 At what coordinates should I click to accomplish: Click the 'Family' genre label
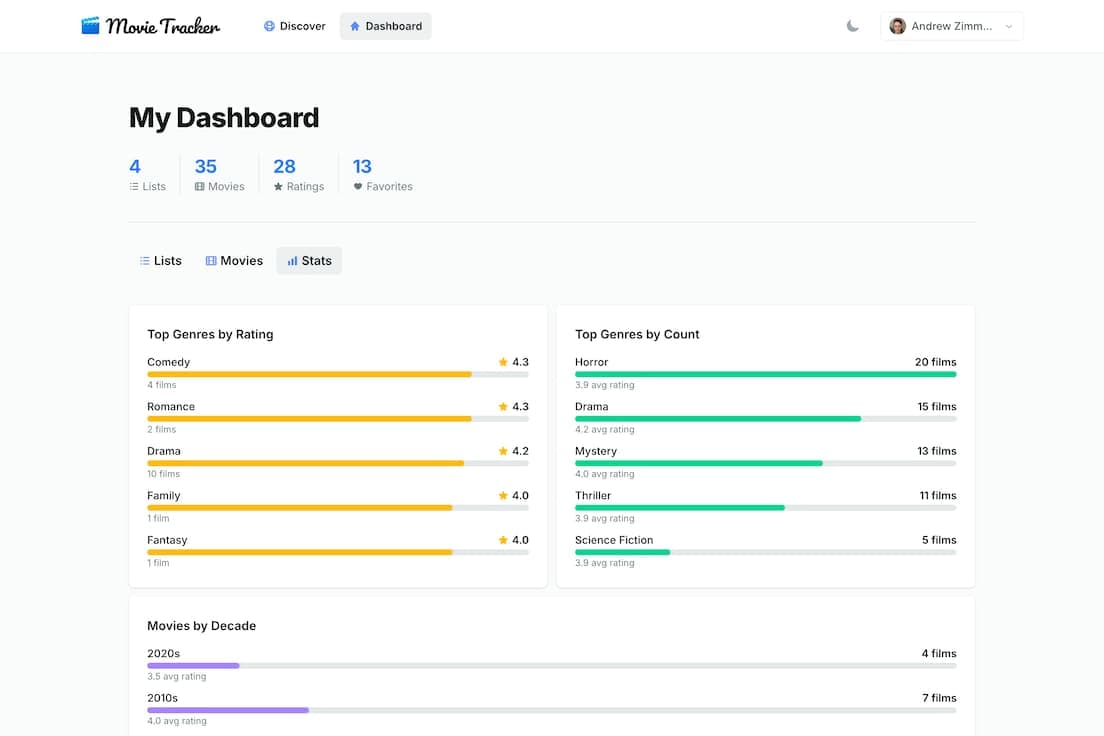(163, 495)
